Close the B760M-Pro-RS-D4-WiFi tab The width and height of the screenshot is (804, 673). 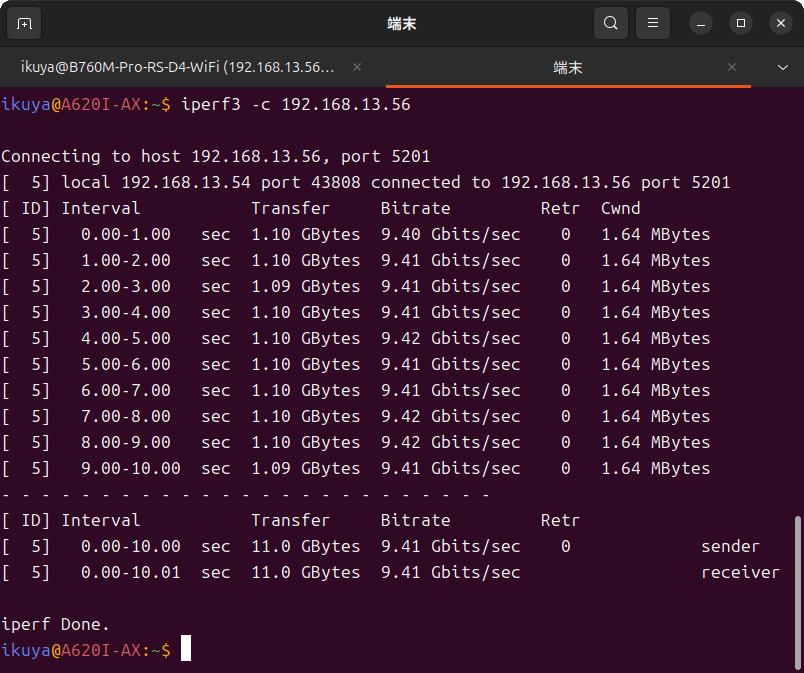pos(356,67)
